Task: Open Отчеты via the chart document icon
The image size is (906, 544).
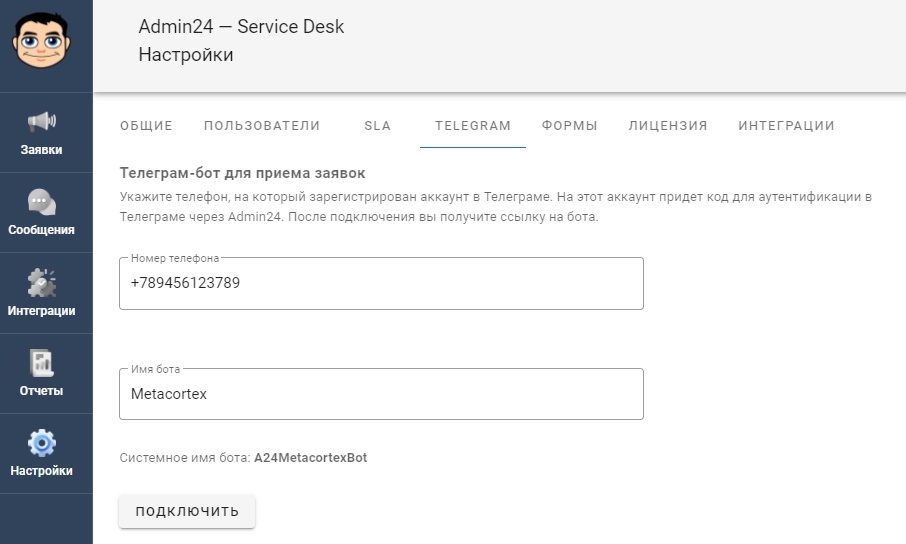Action: [x=42, y=363]
